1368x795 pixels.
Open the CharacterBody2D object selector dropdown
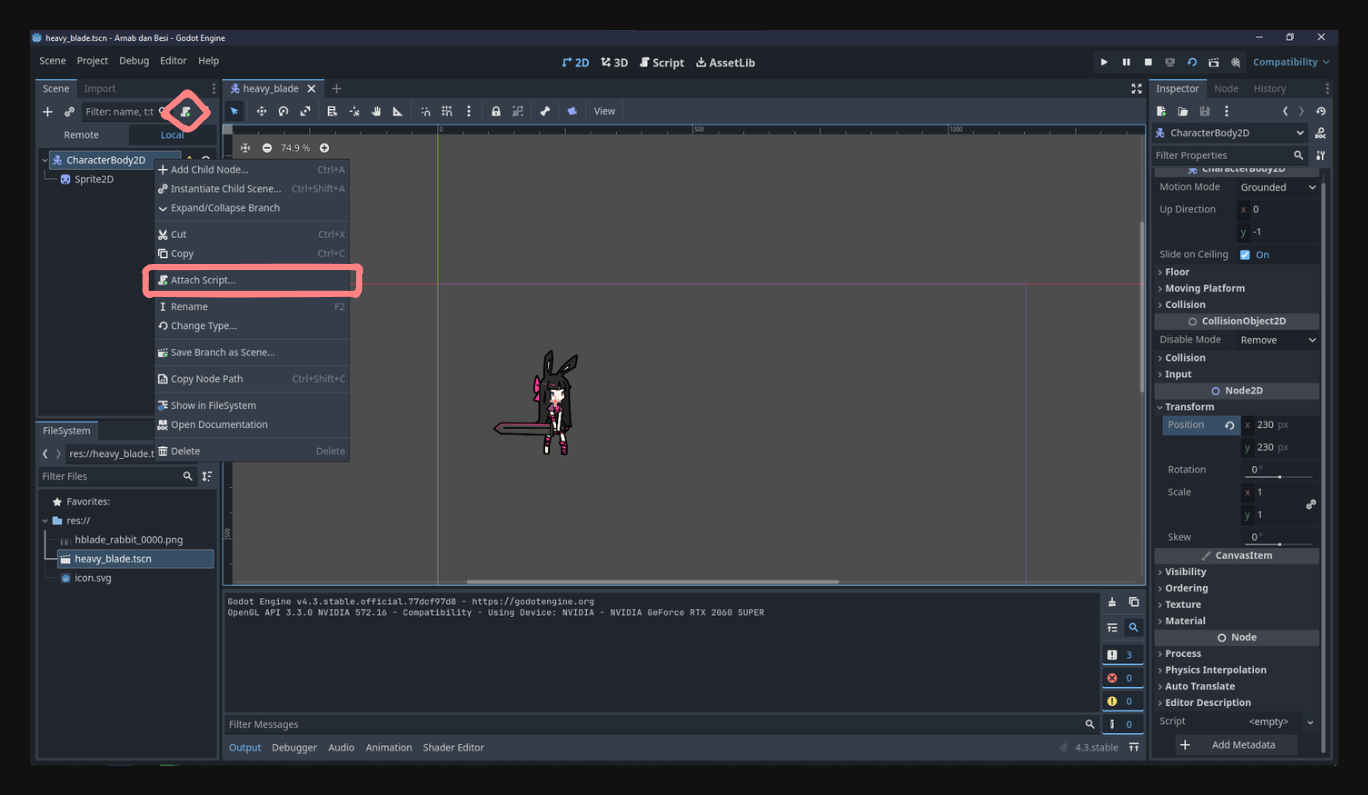click(x=1230, y=133)
